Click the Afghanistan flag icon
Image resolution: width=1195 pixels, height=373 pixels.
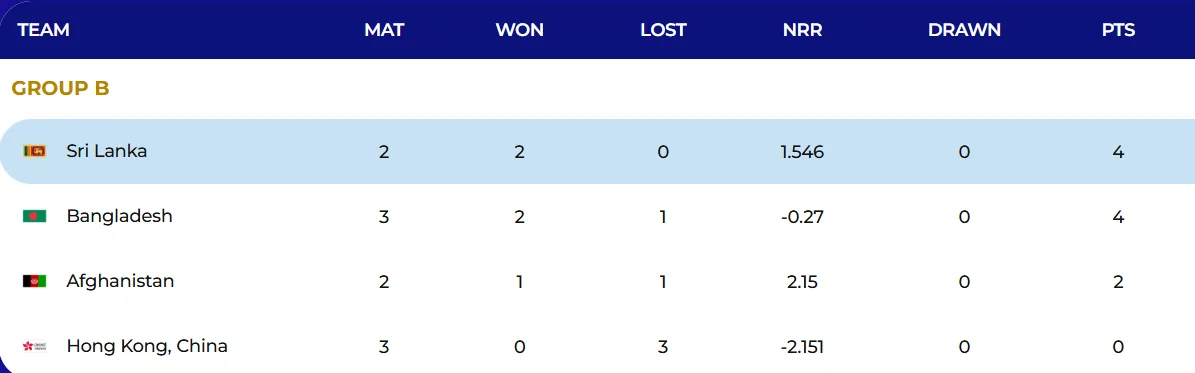tap(34, 281)
